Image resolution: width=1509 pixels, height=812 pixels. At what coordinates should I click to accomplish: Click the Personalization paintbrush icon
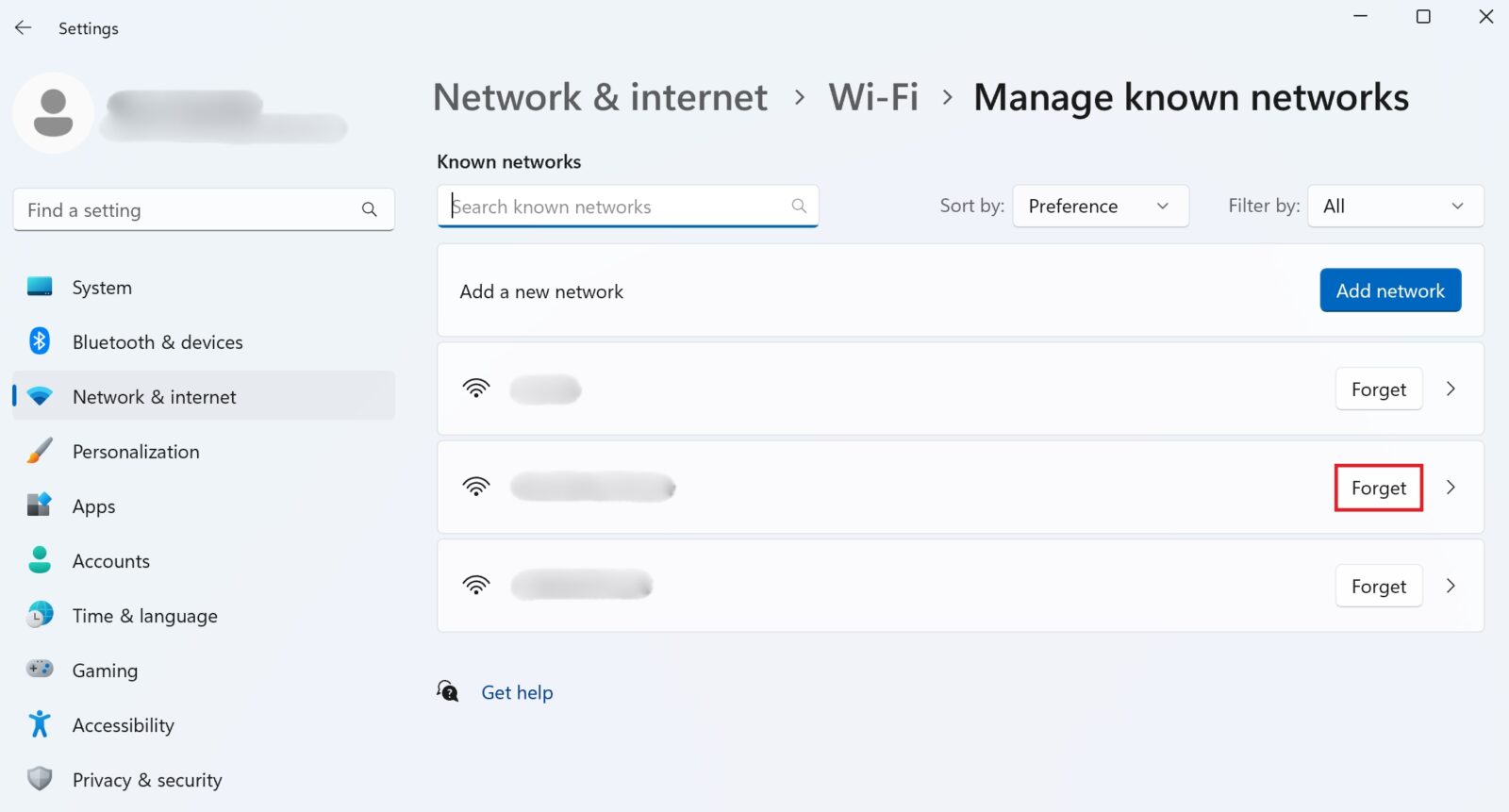[39, 451]
